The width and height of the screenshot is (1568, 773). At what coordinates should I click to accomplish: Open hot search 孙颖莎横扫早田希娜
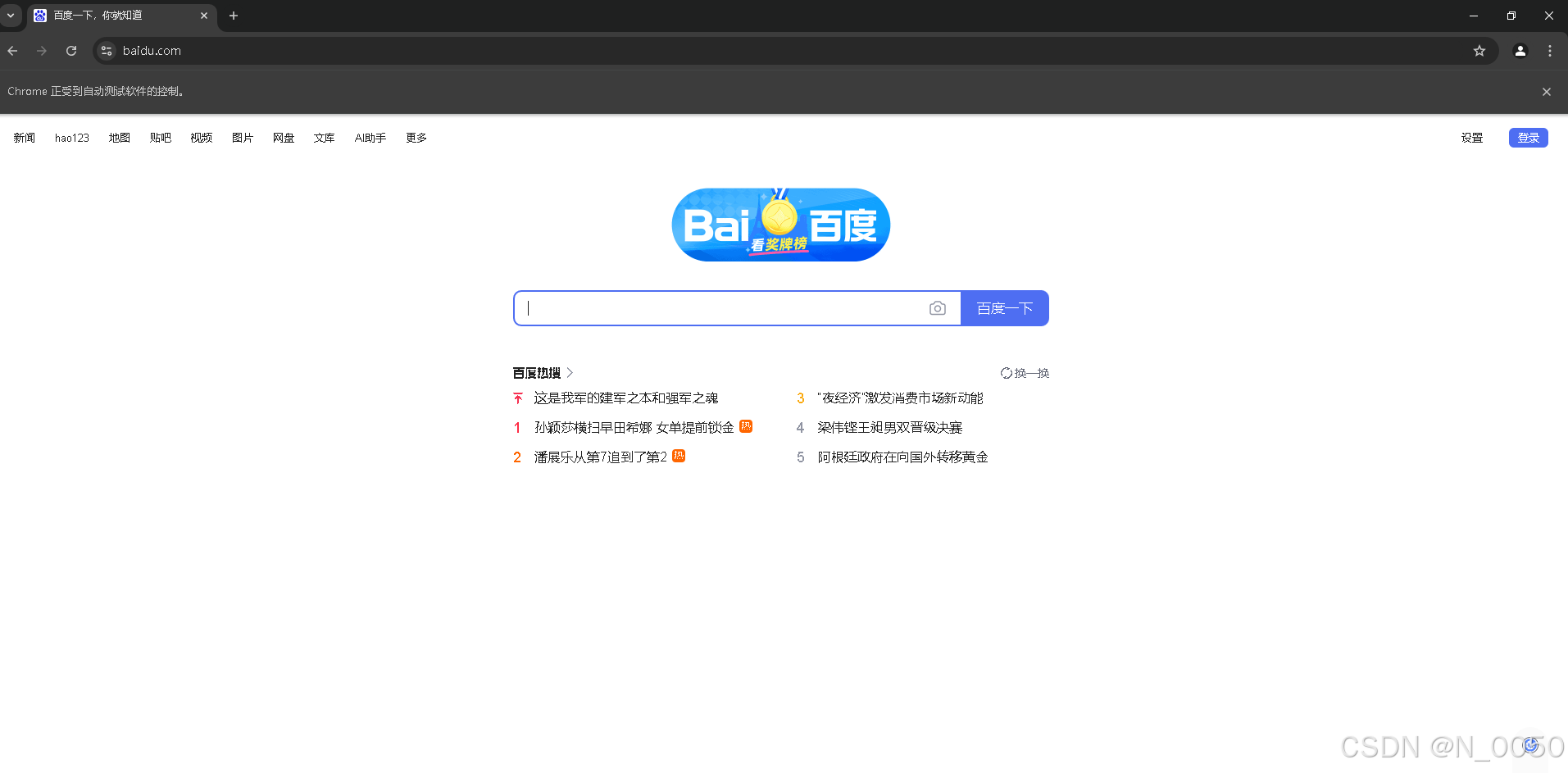[x=634, y=428]
